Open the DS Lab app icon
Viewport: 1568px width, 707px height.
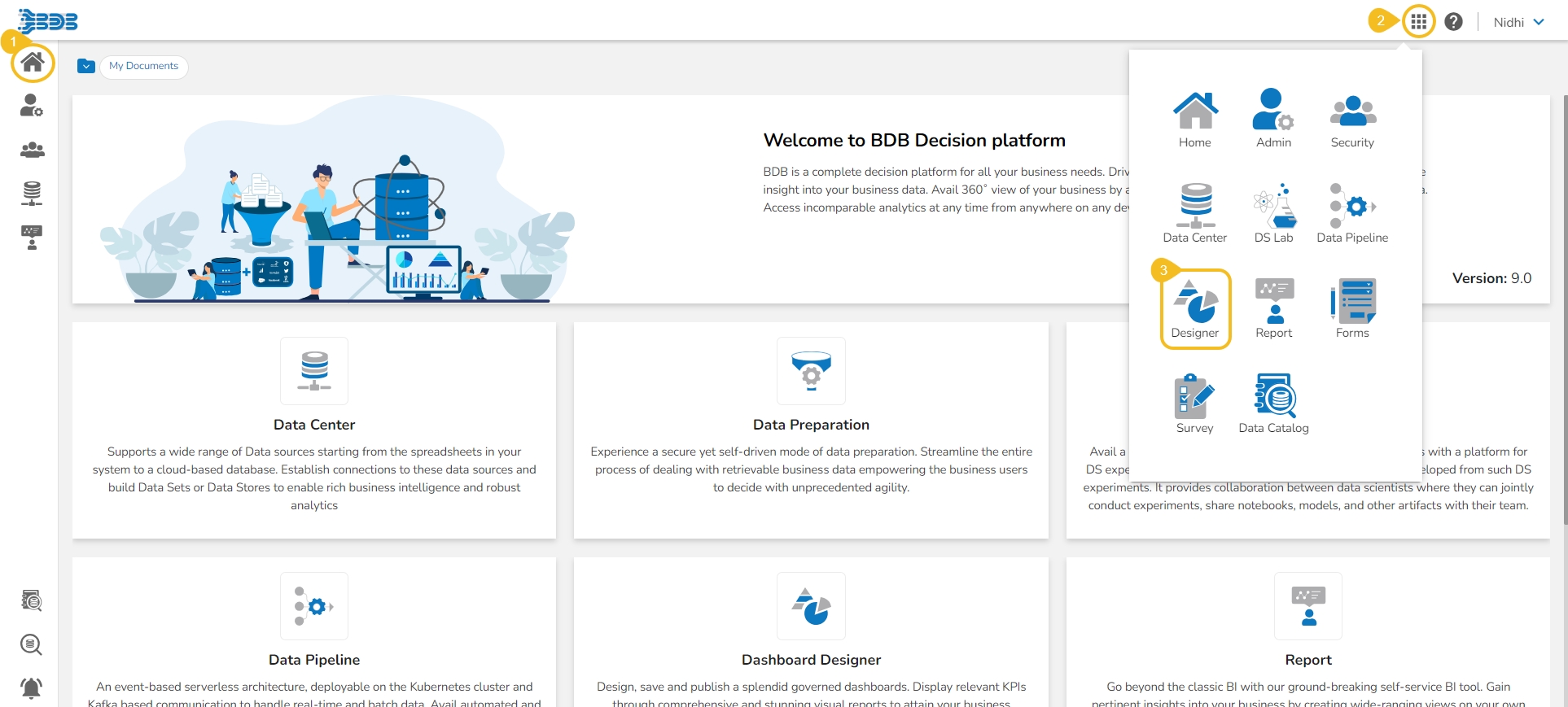[1273, 213]
